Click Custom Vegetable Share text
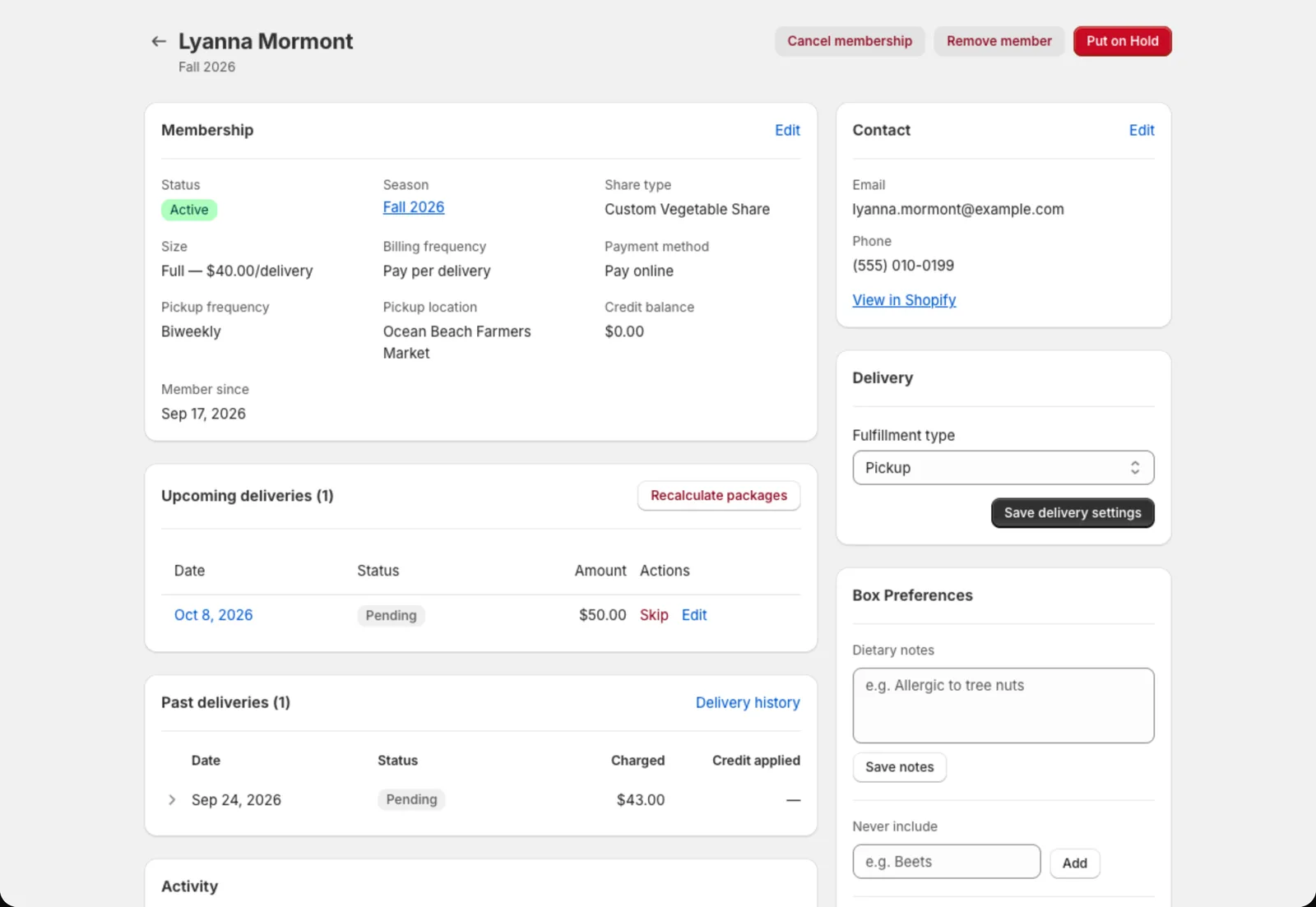The width and height of the screenshot is (1316, 907). point(687,209)
